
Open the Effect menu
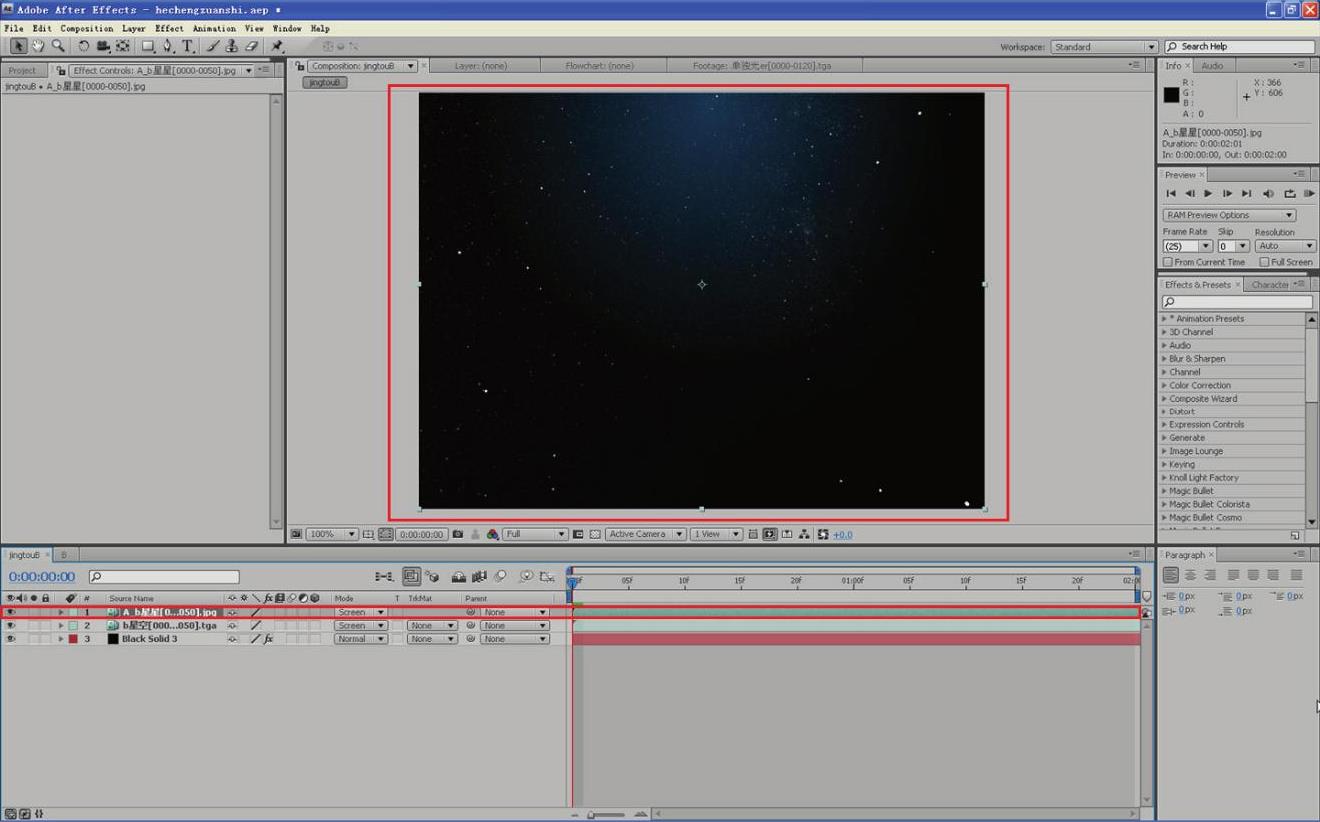[169, 28]
